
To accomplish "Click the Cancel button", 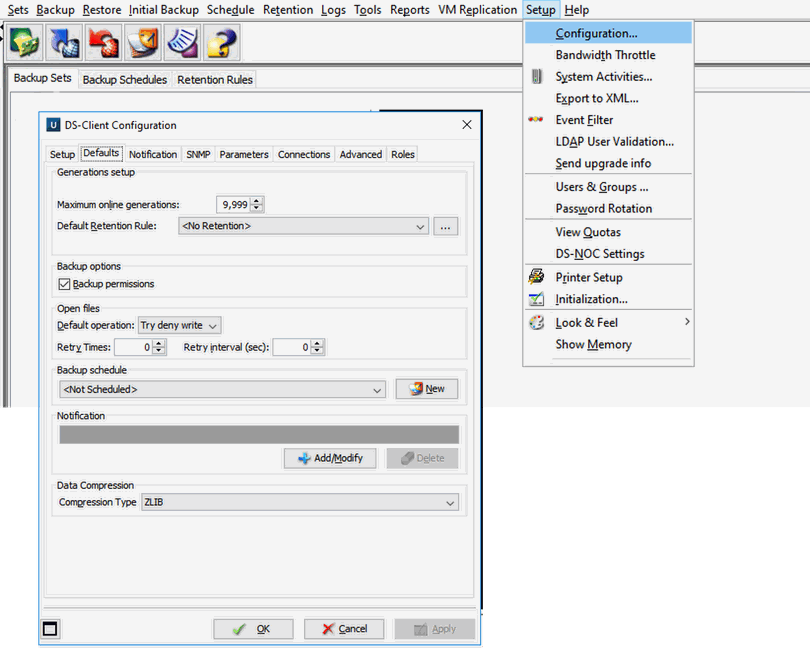I will point(344,629).
